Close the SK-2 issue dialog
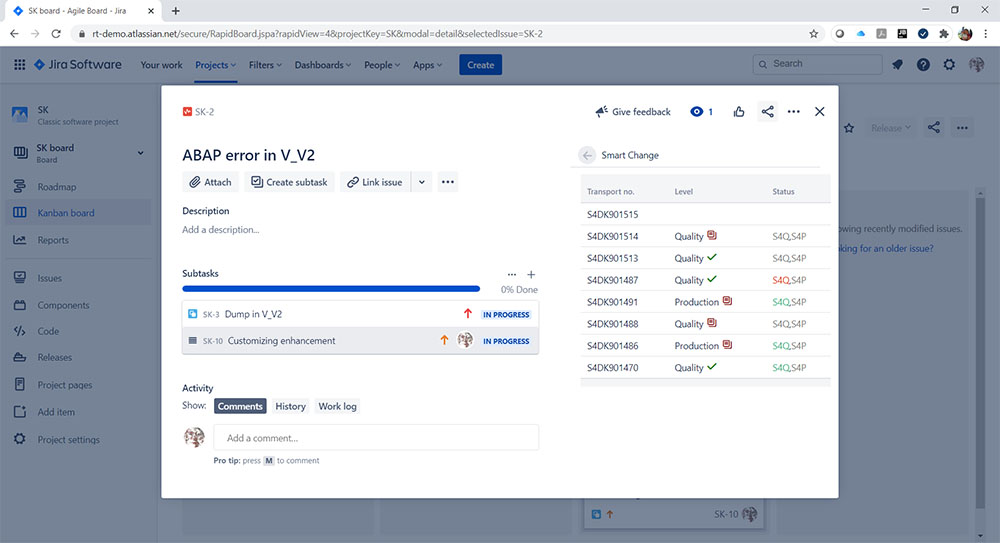The height and width of the screenshot is (543, 1000). click(820, 112)
